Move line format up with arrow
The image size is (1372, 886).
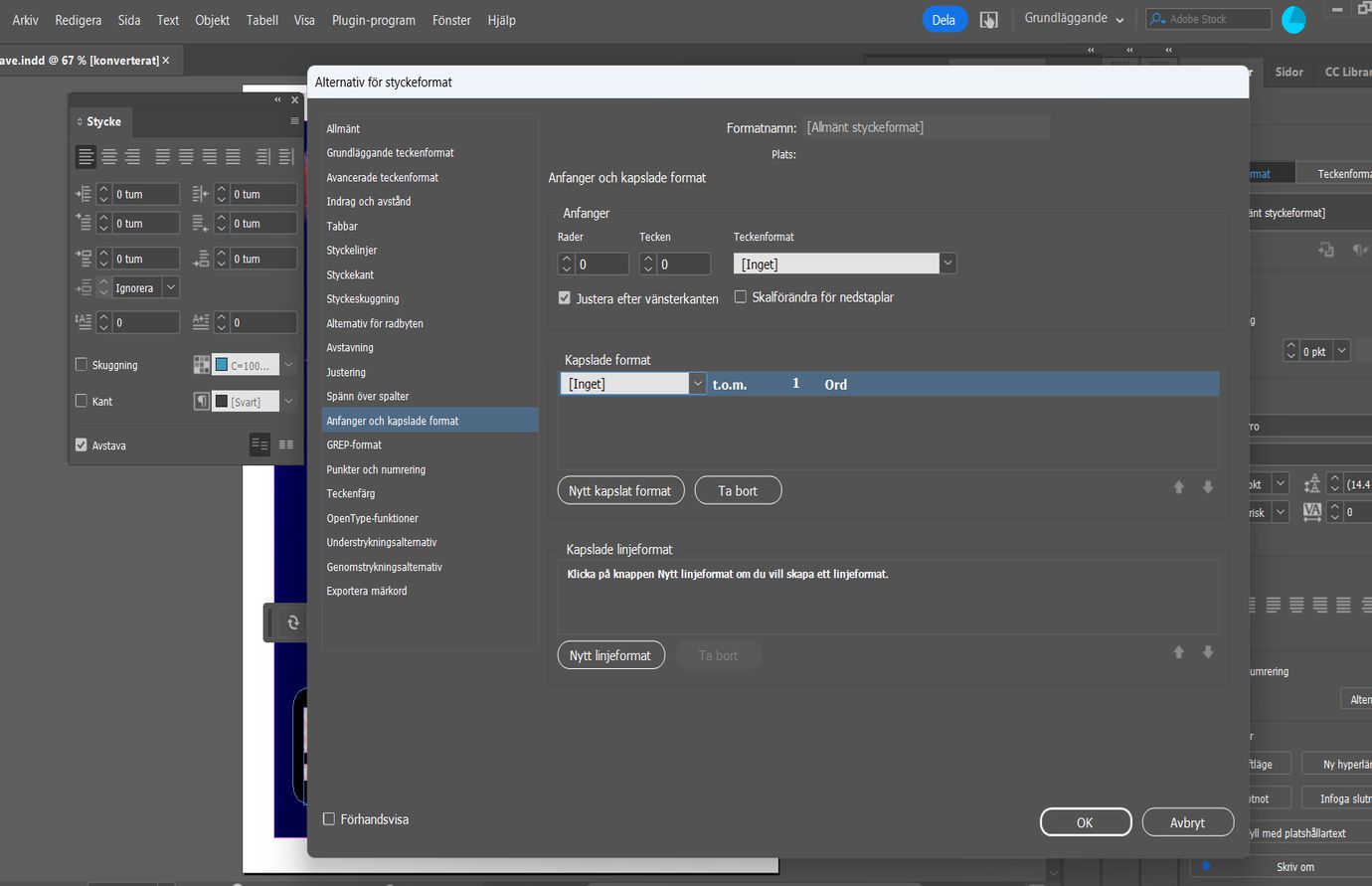click(x=1179, y=652)
